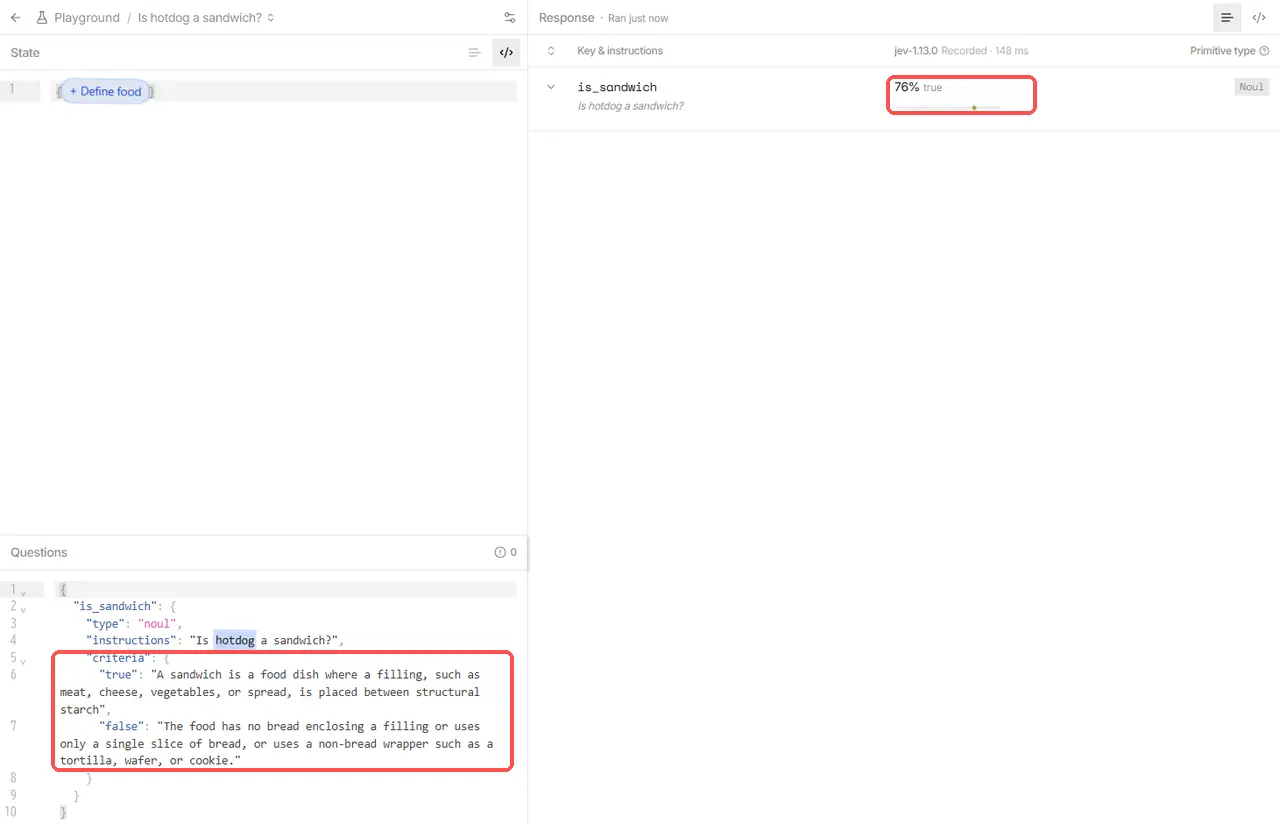Switch Response panel to list view
The image size is (1280, 824).
pos(1227,17)
